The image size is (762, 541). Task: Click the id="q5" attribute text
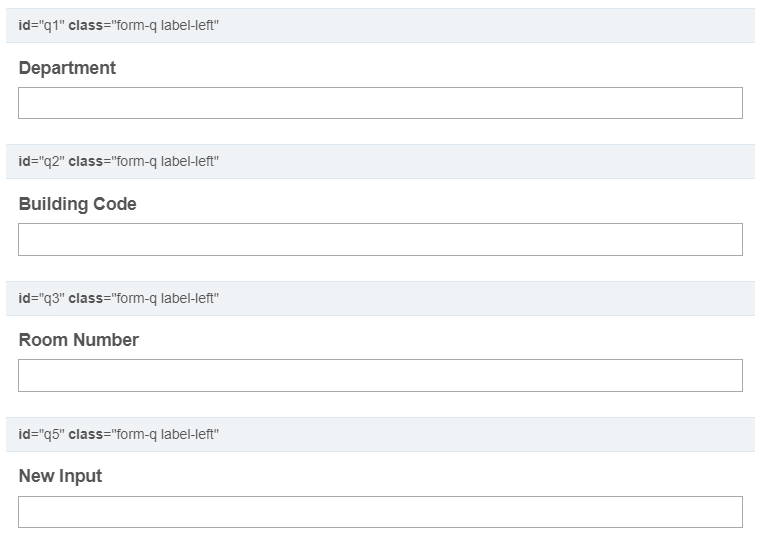point(40,434)
